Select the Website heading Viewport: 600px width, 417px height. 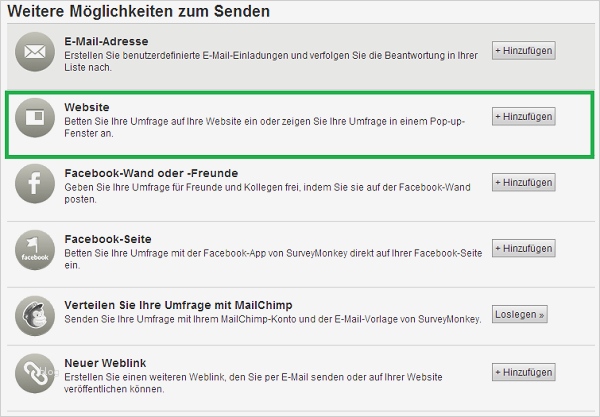coord(86,106)
